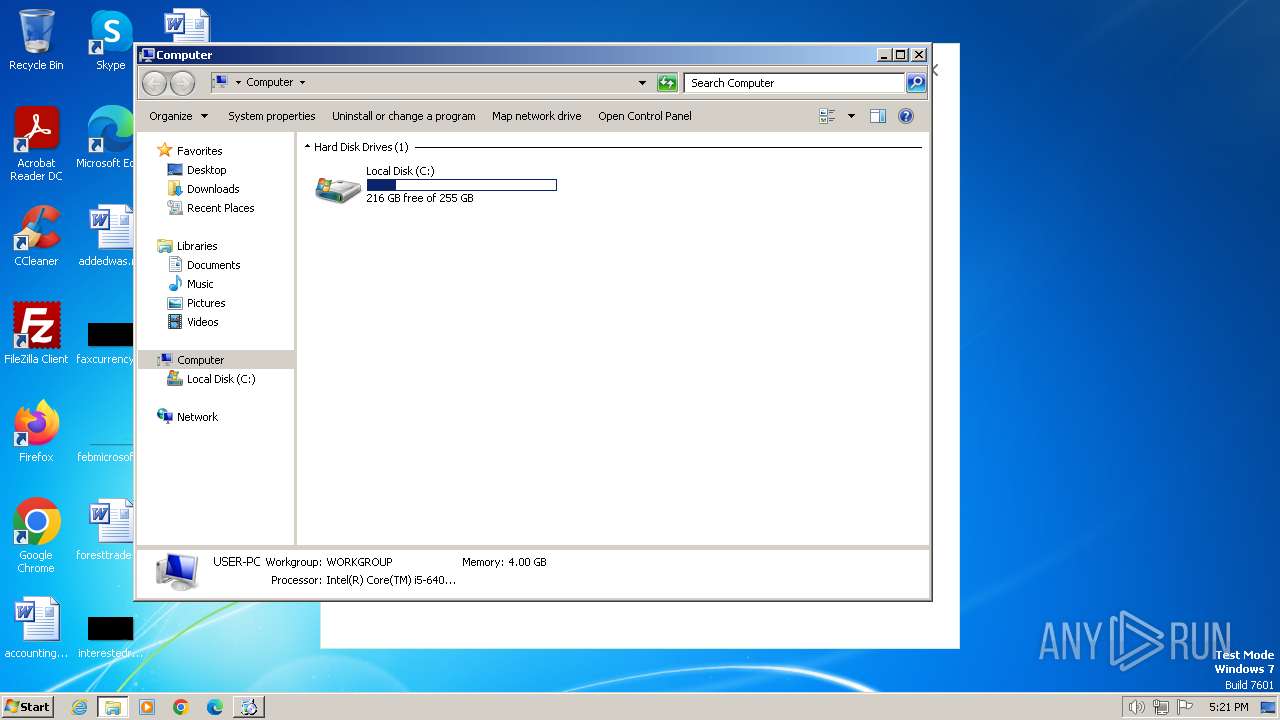The width and height of the screenshot is (1280, 720).
Task: Open Microsoft Edge from the taskbar
Action: [x=215, y=707]
